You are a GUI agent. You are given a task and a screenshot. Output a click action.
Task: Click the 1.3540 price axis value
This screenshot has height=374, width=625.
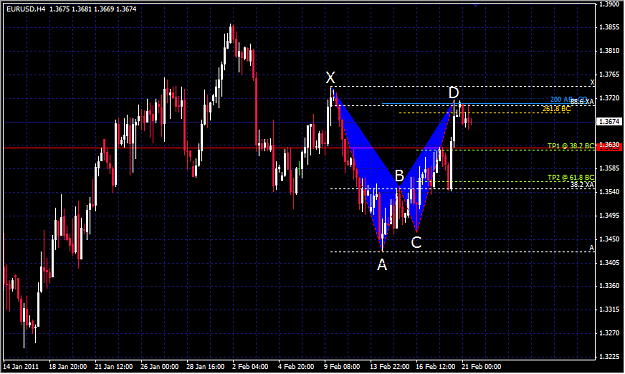point(609,192)
